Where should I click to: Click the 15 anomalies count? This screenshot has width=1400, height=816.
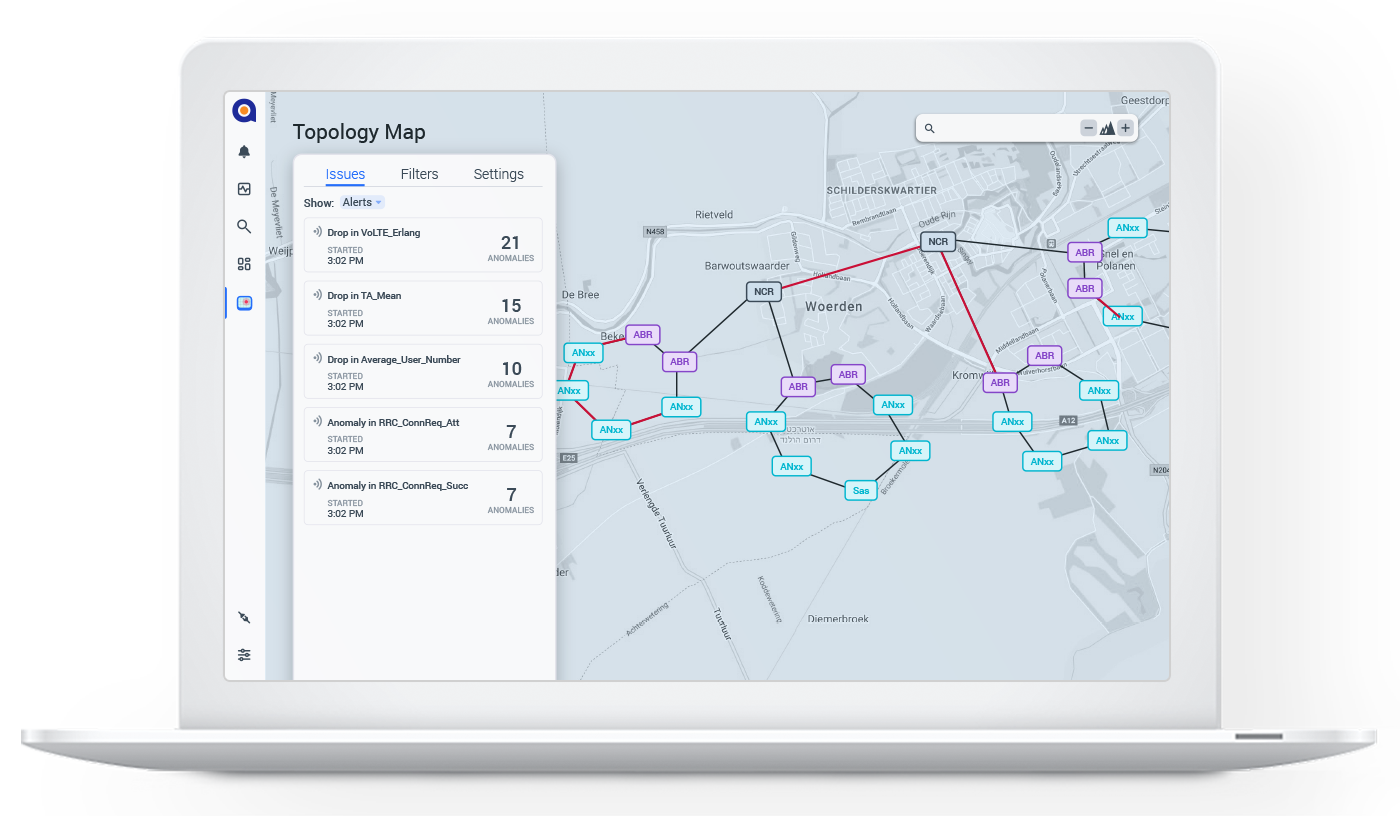tap(511, 306)
